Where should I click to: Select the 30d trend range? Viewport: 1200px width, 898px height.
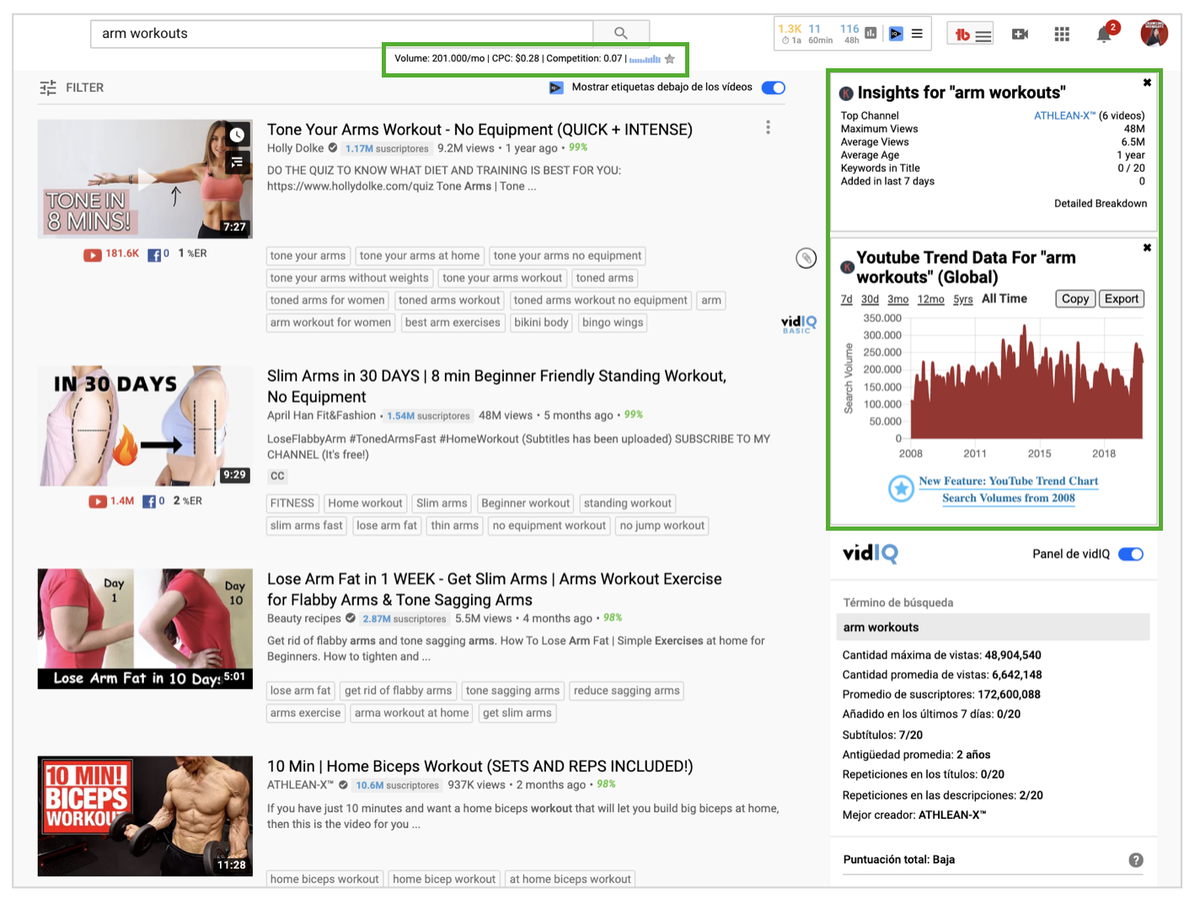(870, 299)
